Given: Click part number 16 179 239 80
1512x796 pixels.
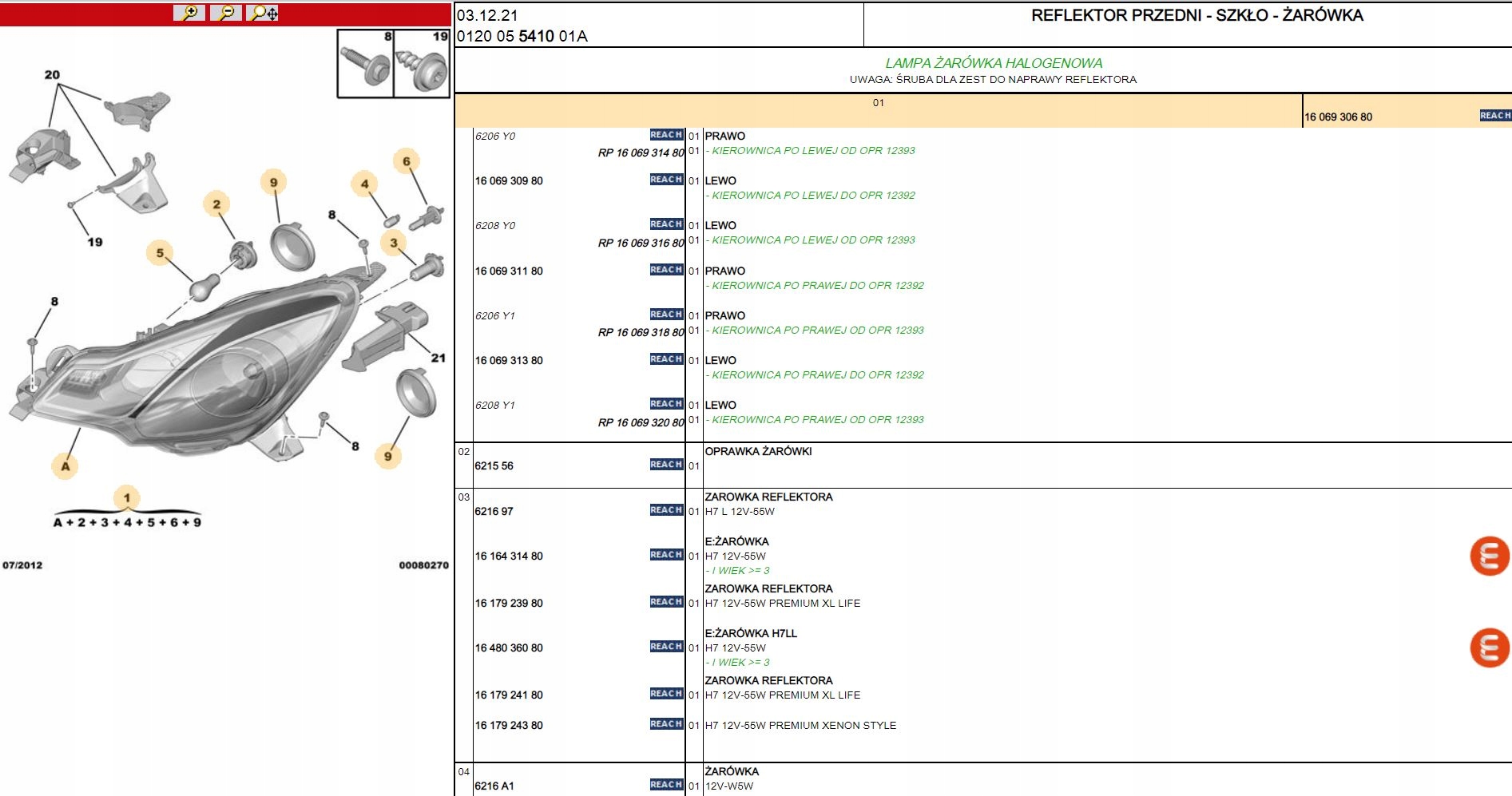Looking at the screenshot, I should point(509,604).
